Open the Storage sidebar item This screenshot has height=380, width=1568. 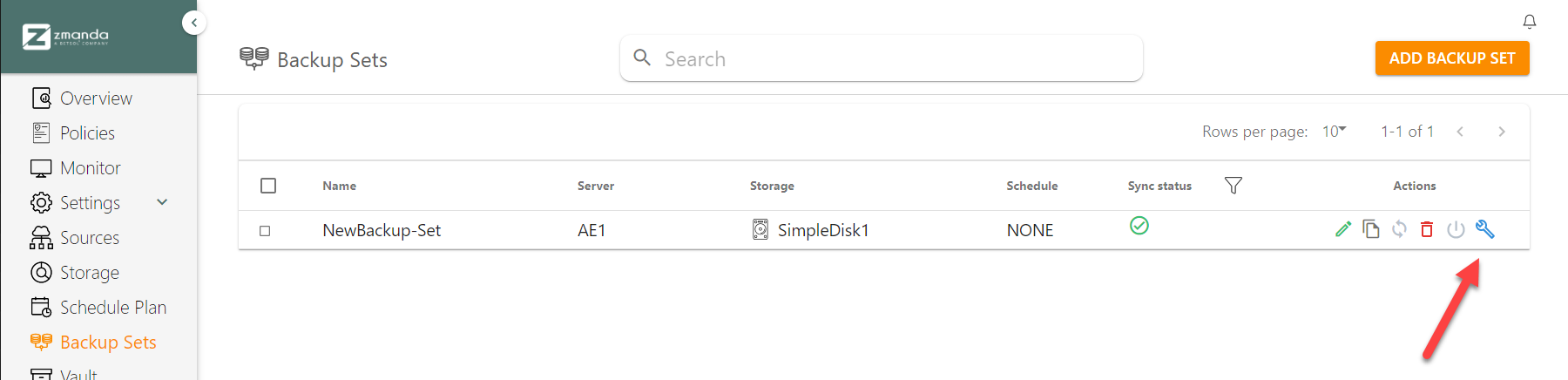pos(89,273)
